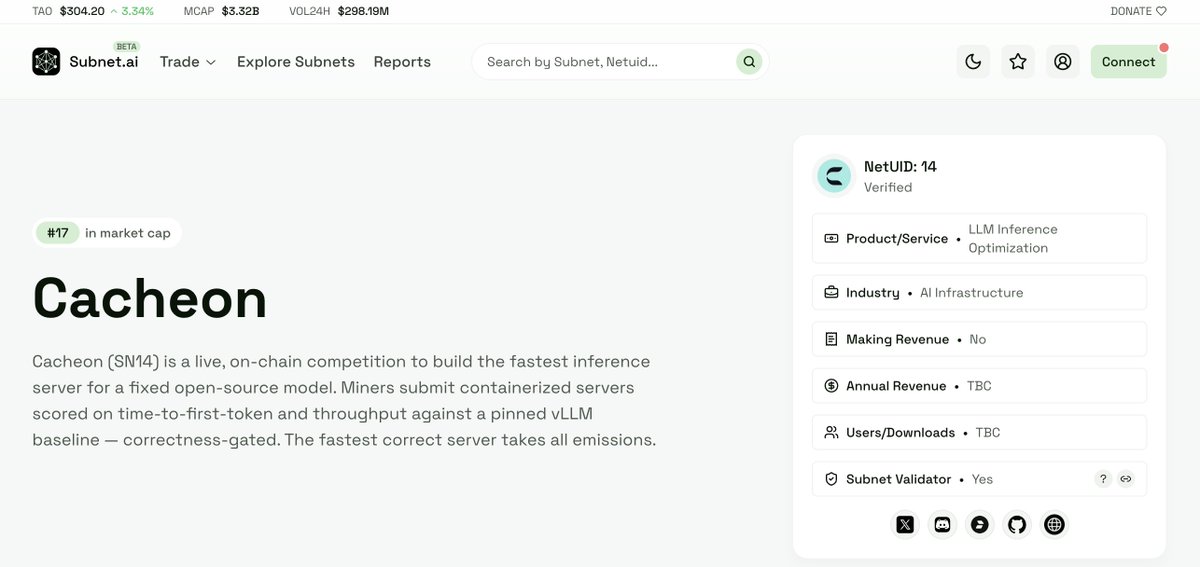The height and width of the screenshot is (567, 1200).
Task: Click the Annual Revenue dollar icon
Action: 831,386
